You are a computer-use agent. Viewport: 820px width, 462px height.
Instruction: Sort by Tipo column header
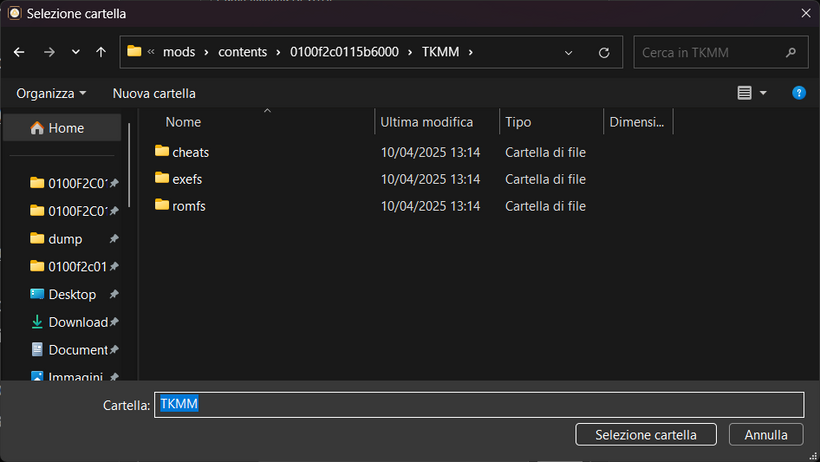(518, 122)
